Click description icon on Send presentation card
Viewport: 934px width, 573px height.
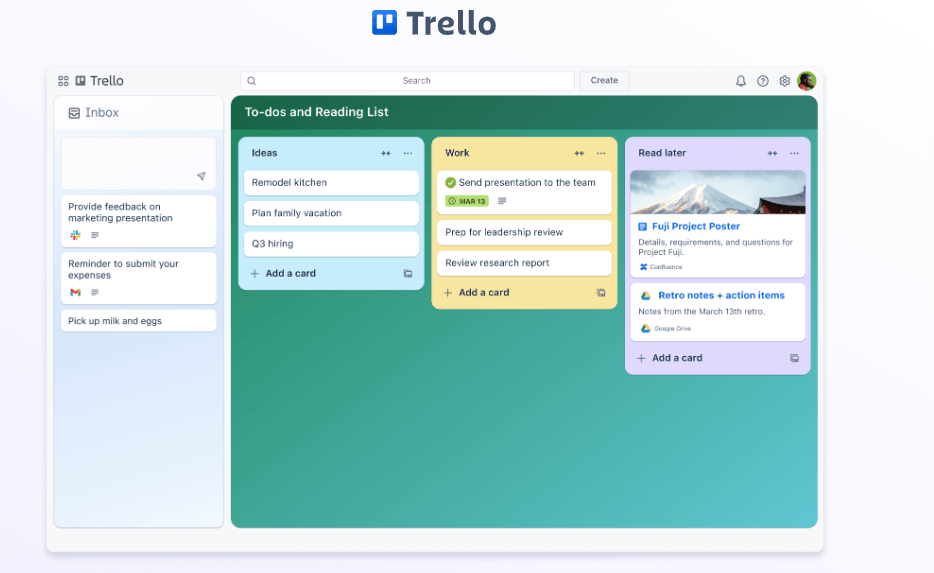click(502, 201)
